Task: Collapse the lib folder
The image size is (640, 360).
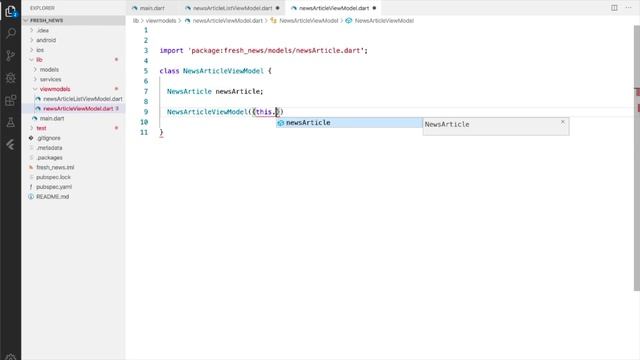Action: pyautogui.click(x=73, y=60)
